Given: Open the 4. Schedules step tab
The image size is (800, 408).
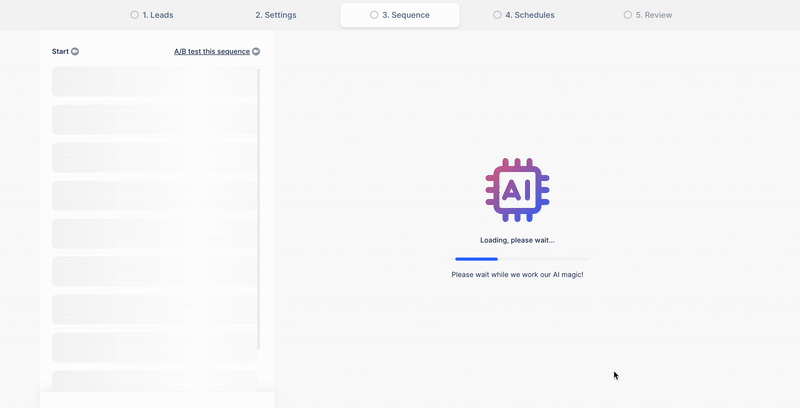Looking at the screenshot, I should [529, 15].
